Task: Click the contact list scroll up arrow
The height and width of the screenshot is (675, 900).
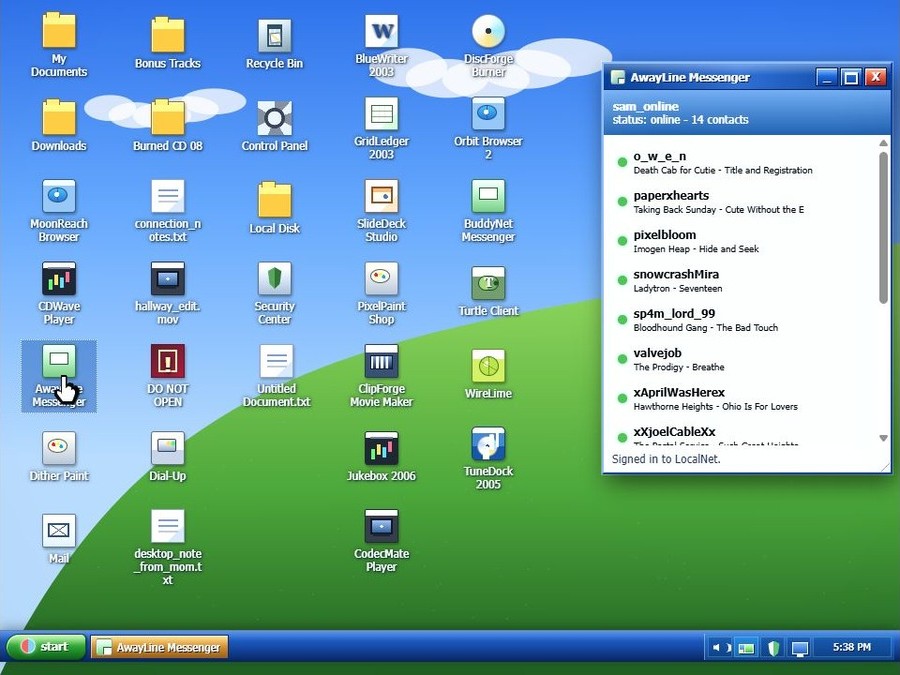Action: [883, 143]
